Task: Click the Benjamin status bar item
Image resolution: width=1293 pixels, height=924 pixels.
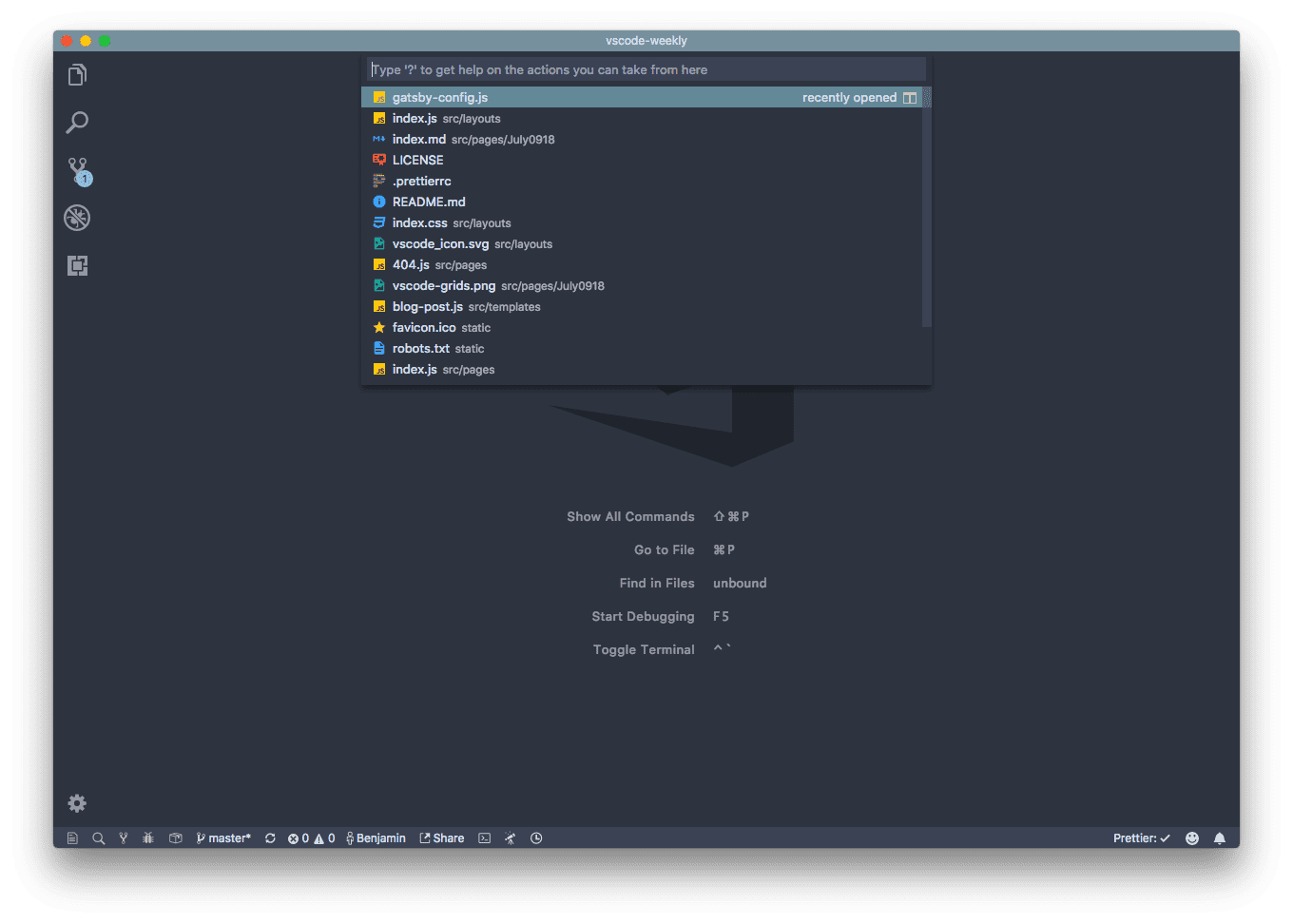Action: click(376, 838)
